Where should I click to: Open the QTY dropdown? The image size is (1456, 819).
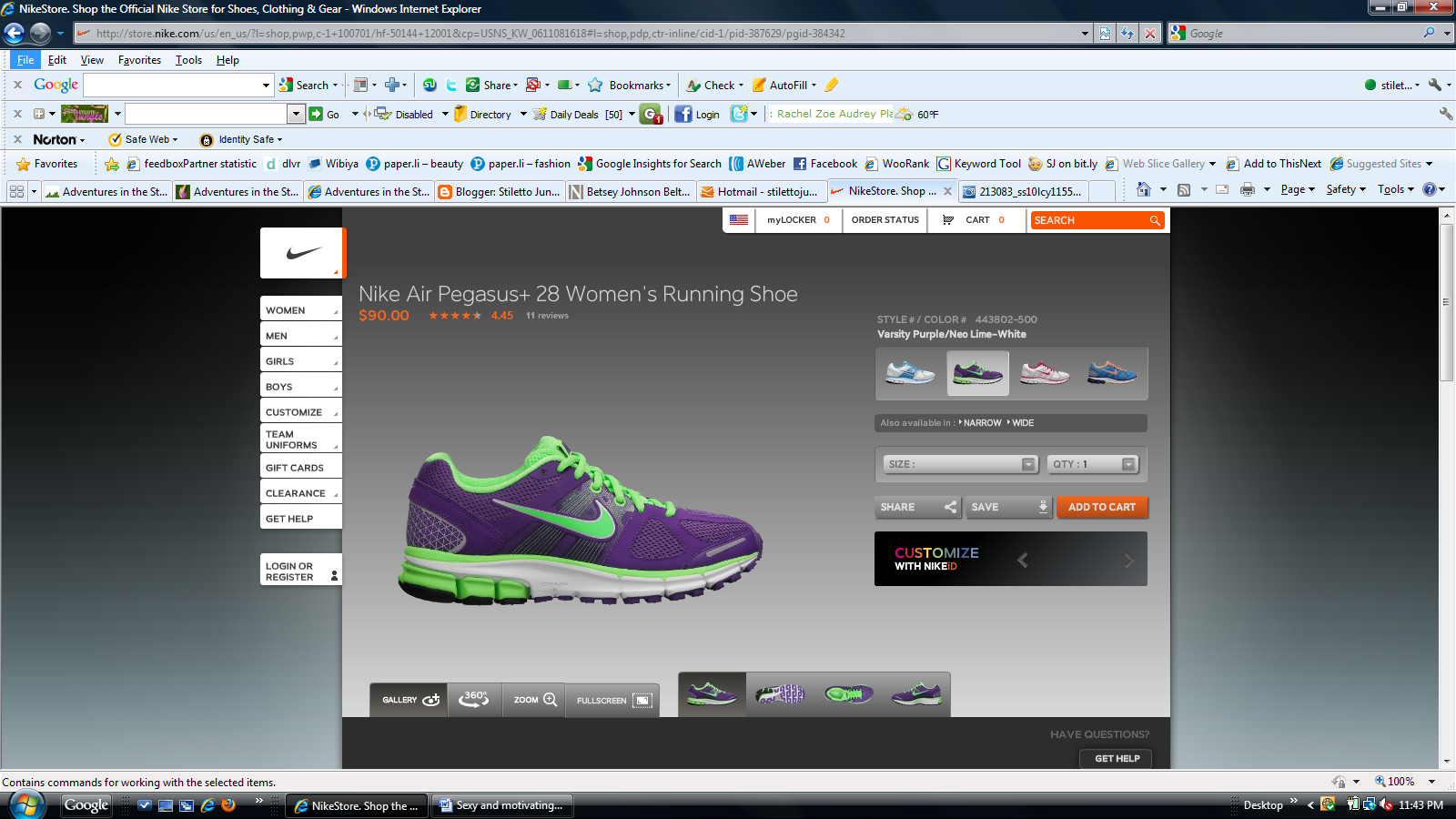point(1092,464)
